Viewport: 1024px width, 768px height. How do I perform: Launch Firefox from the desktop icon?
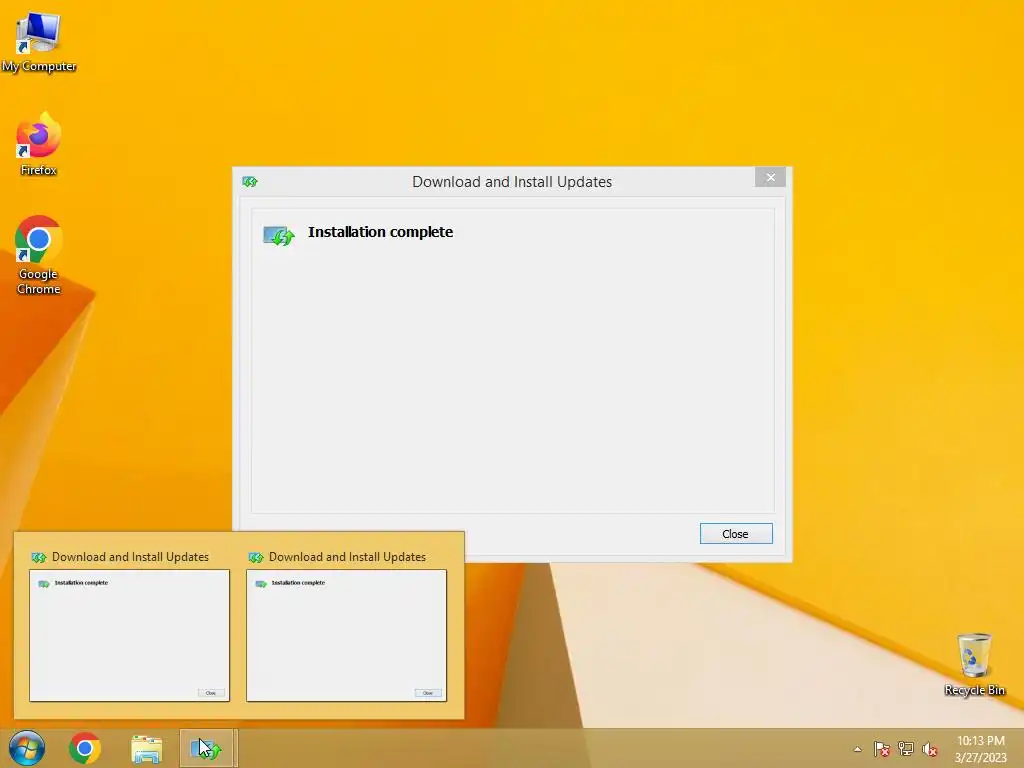click(39, 144)
